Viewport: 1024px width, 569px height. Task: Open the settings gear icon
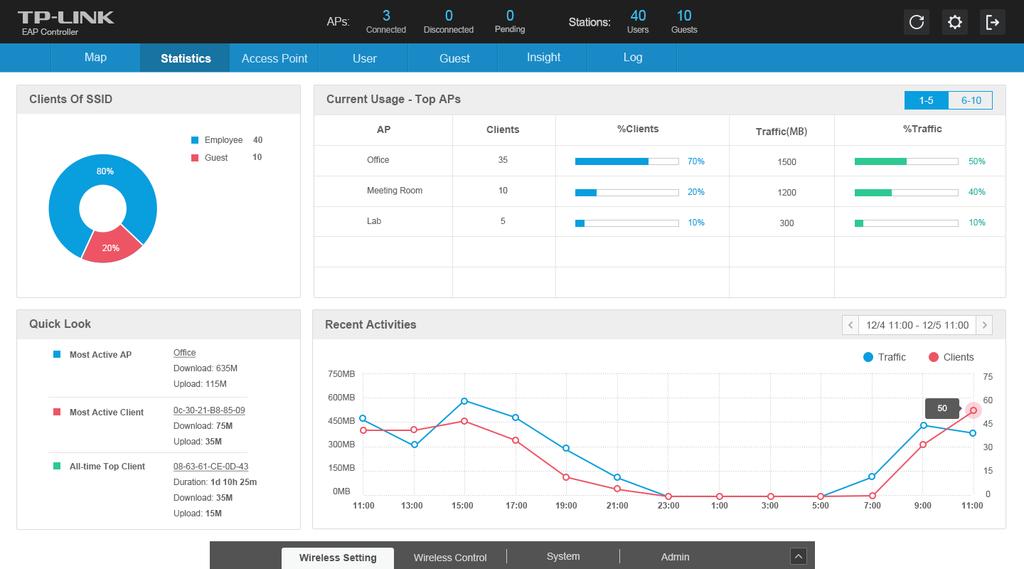[955, 22]
